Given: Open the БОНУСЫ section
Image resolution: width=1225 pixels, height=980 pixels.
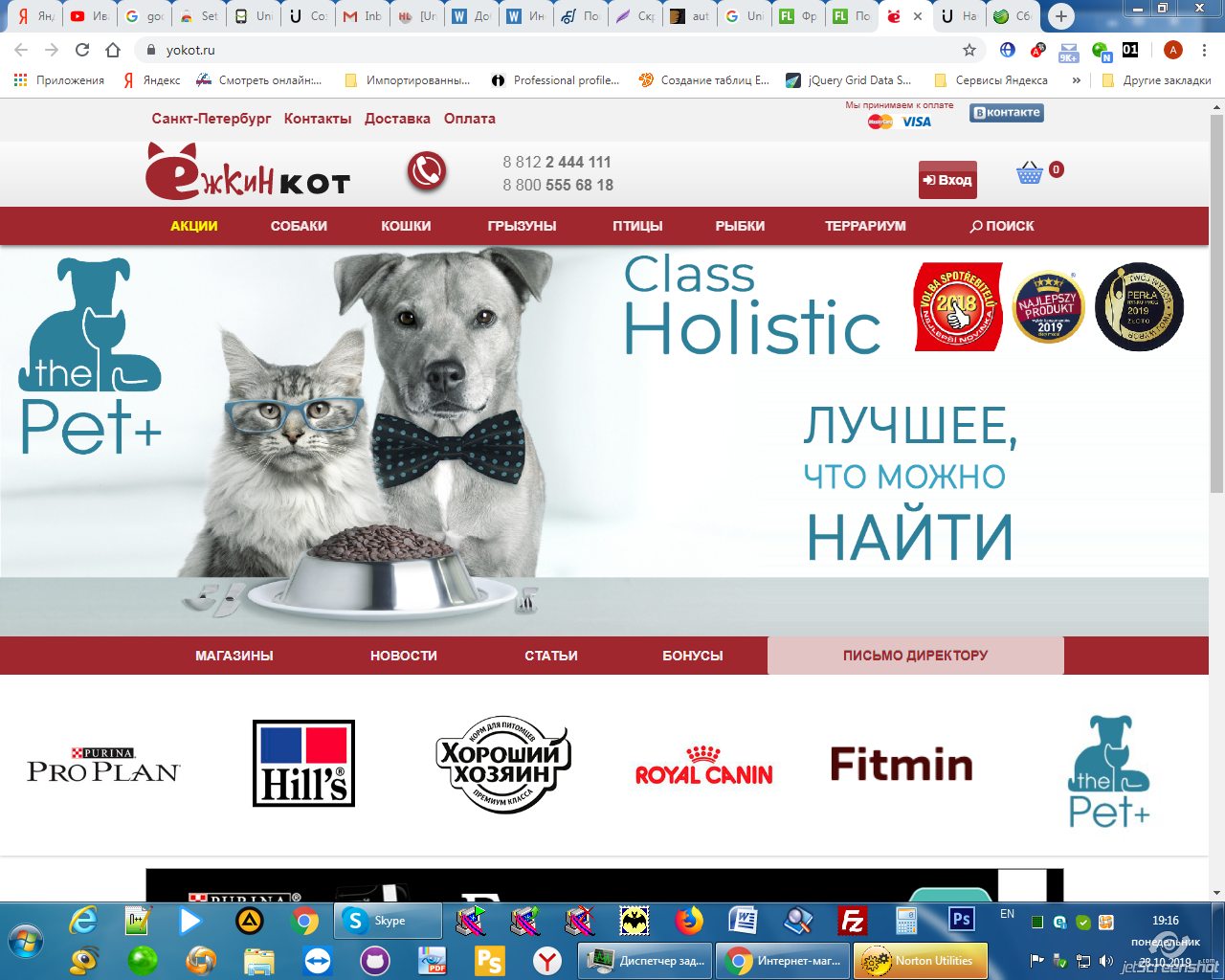Looking at the screenshot, I should (693, 656).
